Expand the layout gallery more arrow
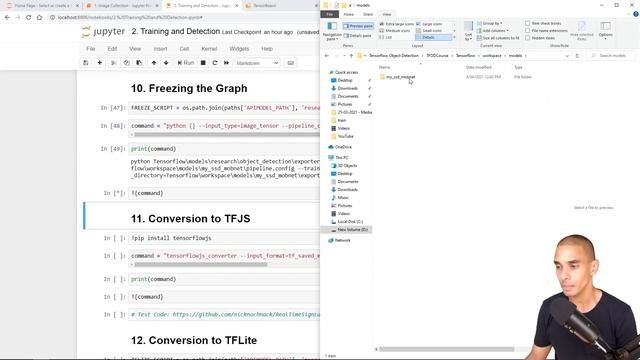The height and width of the screenshot is (360, 640). point(454,37)
